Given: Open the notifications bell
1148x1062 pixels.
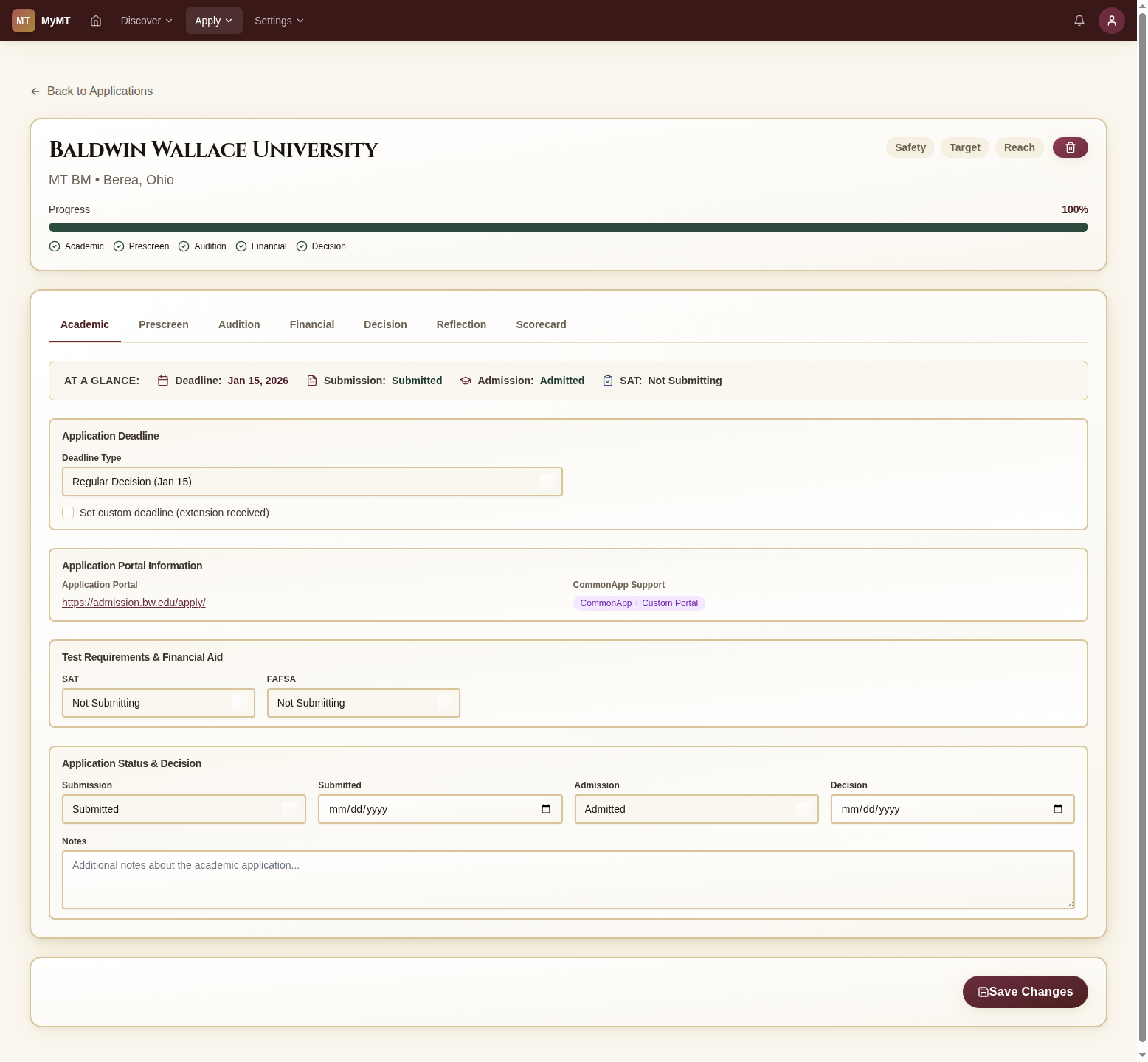Looking at the screenshot, I should click(x=1079, y=21).
